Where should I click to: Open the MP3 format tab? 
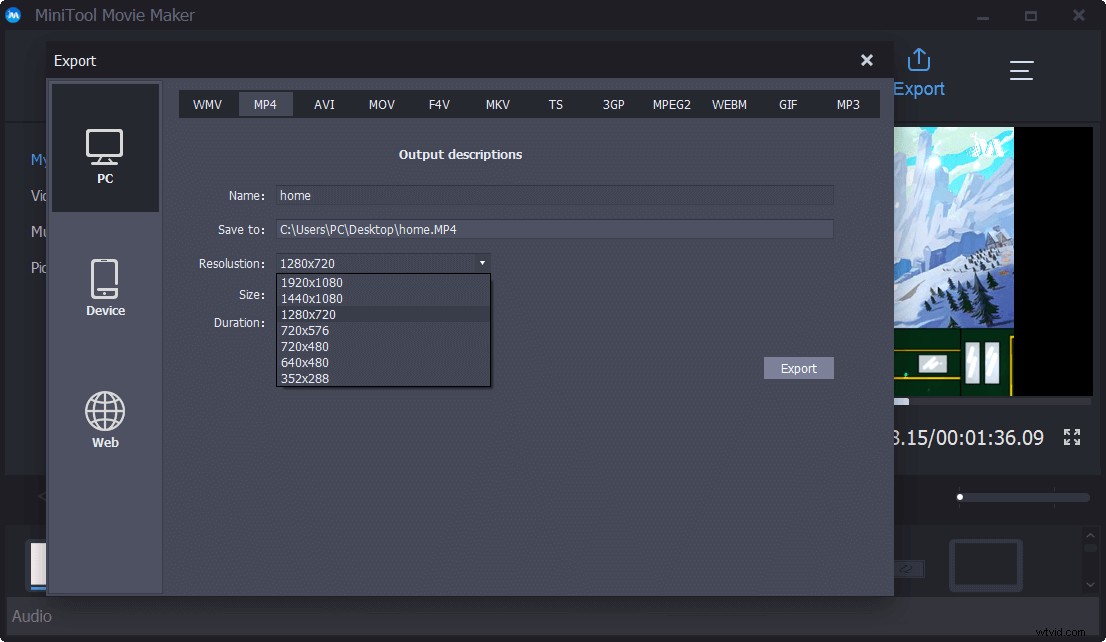(847, 103)
